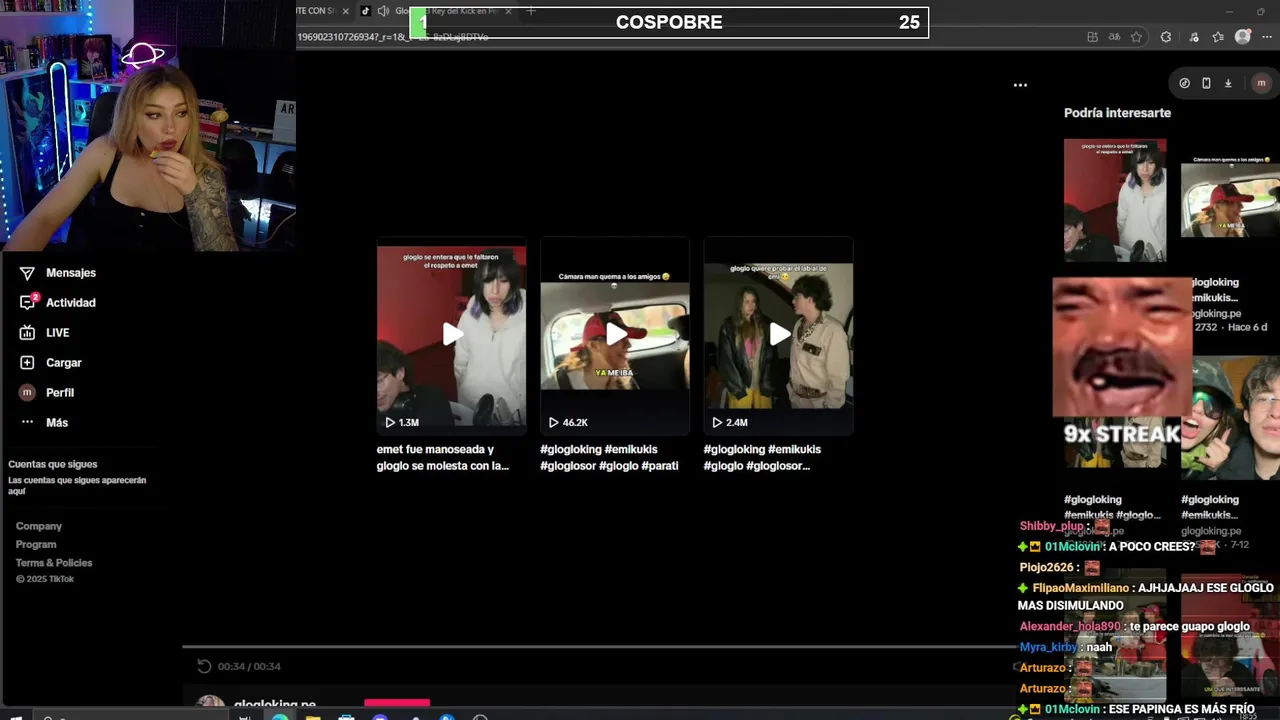Seek on the video progress bar
The width and height of the screenshot is (1280, 720).
[598, 647]
